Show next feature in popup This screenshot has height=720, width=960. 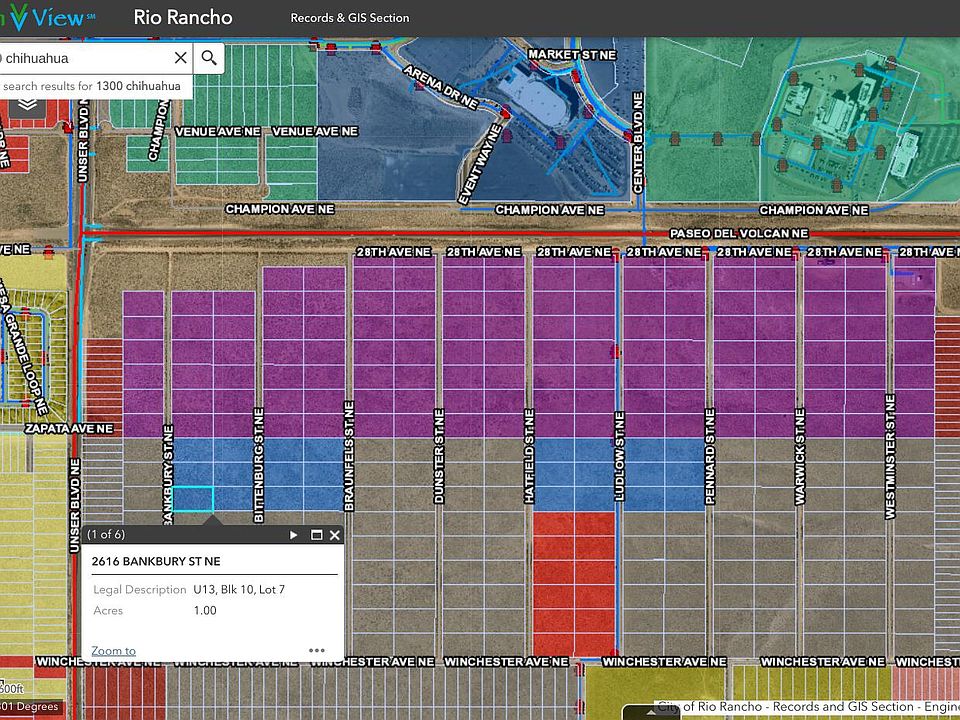tap(294, 535)
